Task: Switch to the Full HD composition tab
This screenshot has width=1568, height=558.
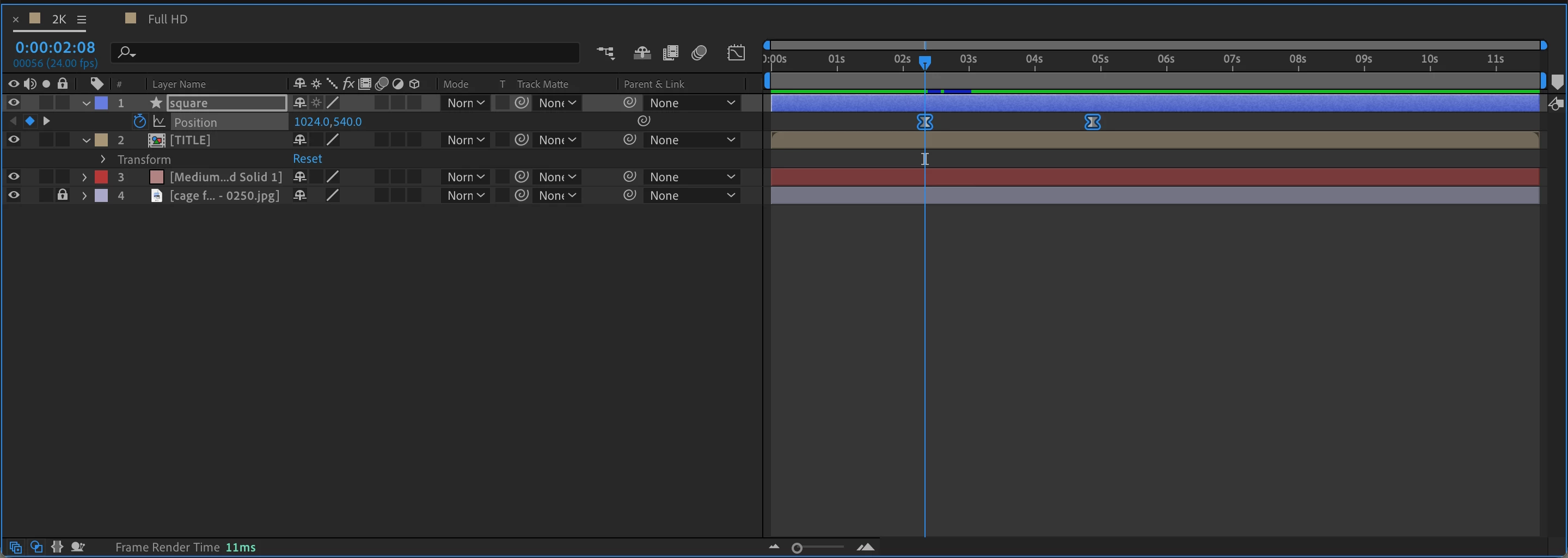Action: [167, 19]
